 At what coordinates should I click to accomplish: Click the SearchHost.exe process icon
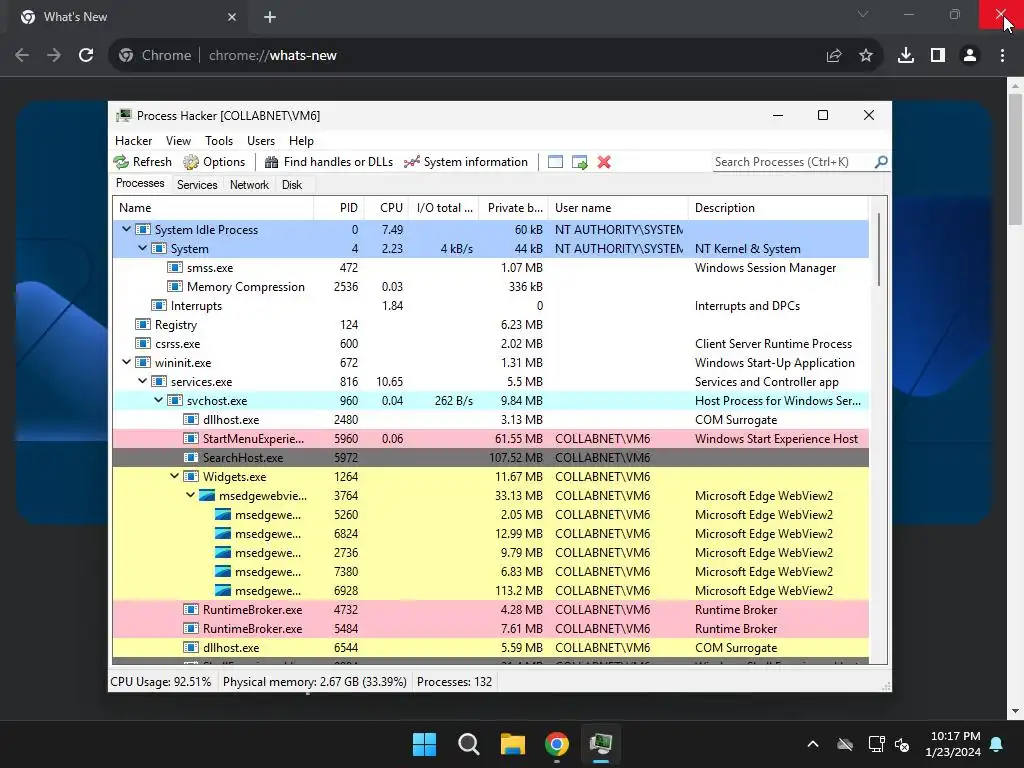[x=191, y=457]
